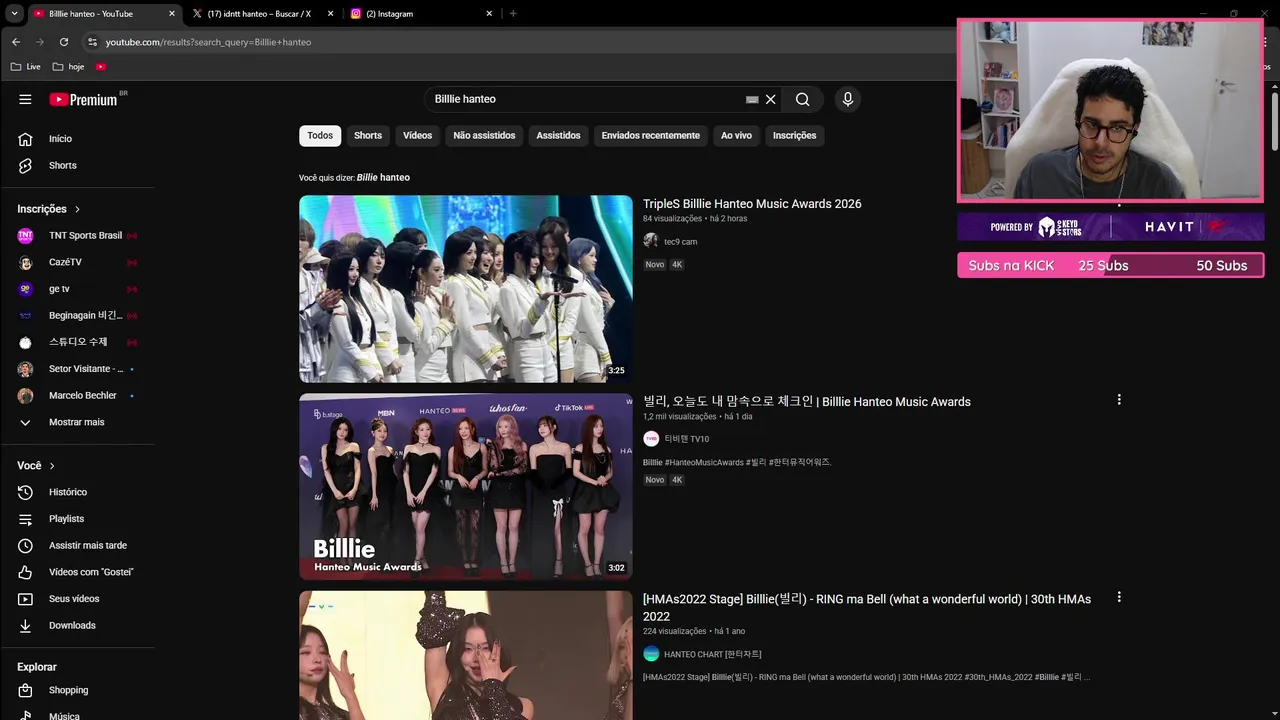The width and height of the screenshot is (1280, 720).
Task: Open the on-screen keyboard icon in search
Action: (752, 99)
